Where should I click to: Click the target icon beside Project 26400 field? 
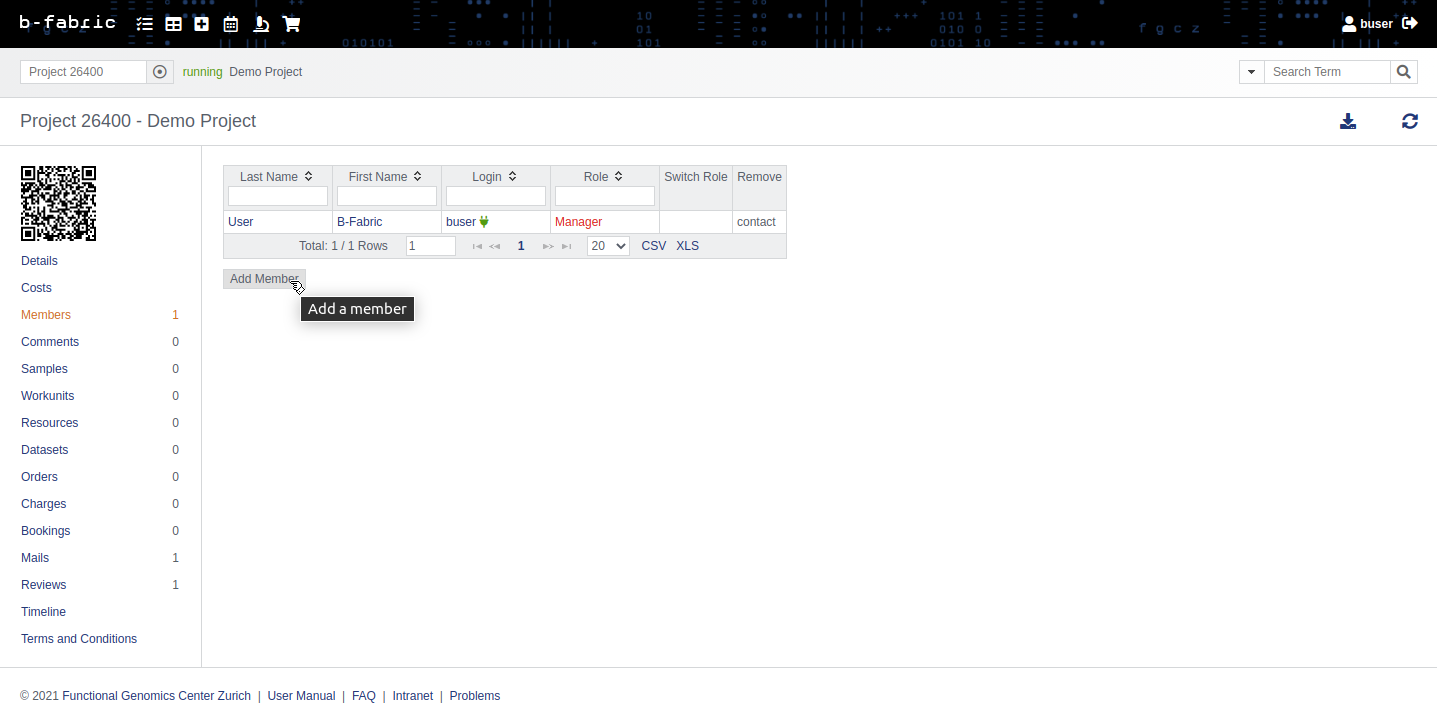coord(160,72)
